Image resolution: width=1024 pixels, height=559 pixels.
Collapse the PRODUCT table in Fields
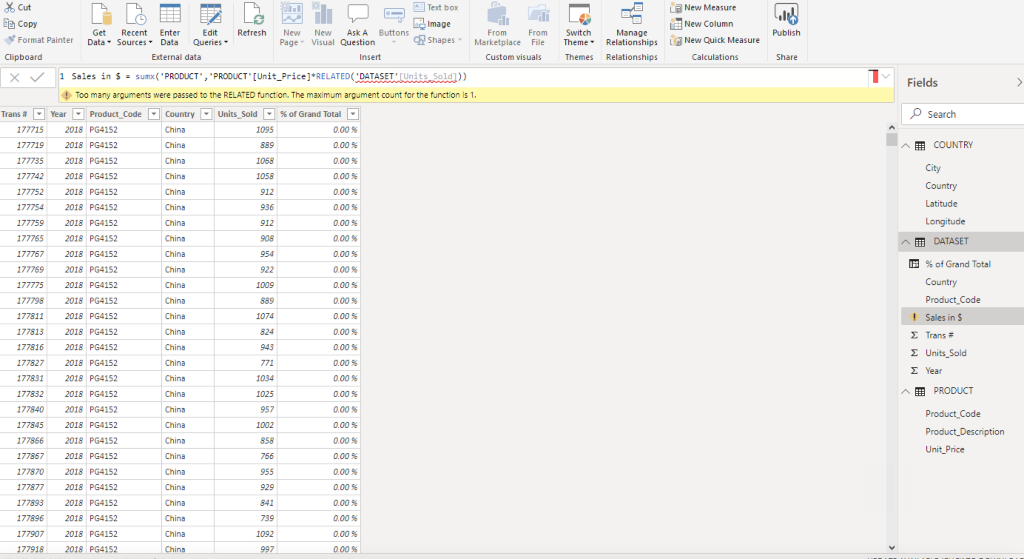(906, 391)
